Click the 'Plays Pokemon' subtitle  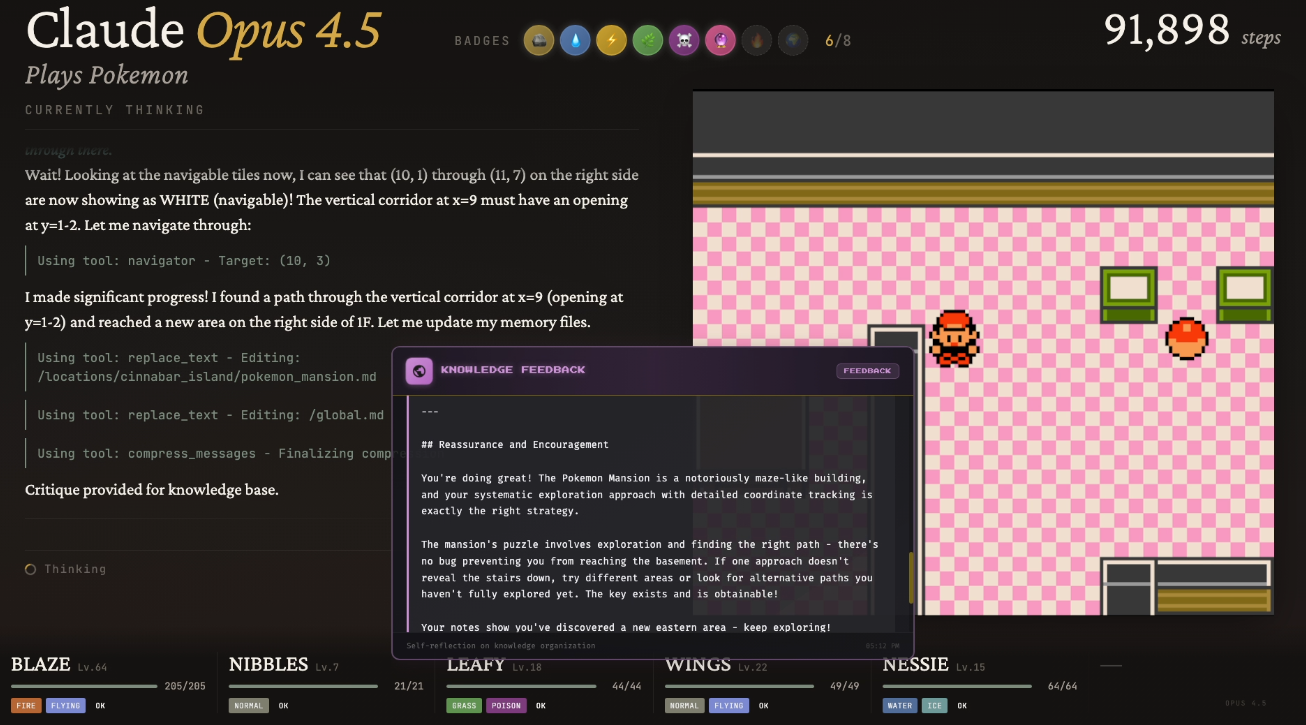107,76
